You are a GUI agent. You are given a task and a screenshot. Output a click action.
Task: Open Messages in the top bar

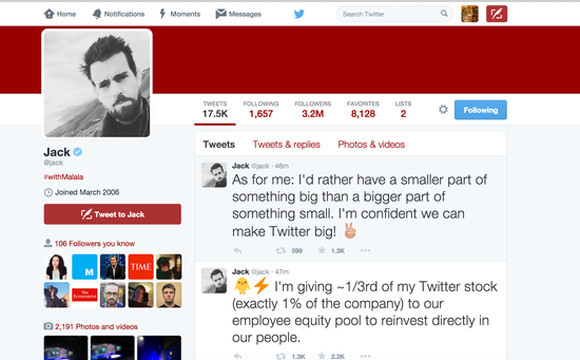point(239,14)
